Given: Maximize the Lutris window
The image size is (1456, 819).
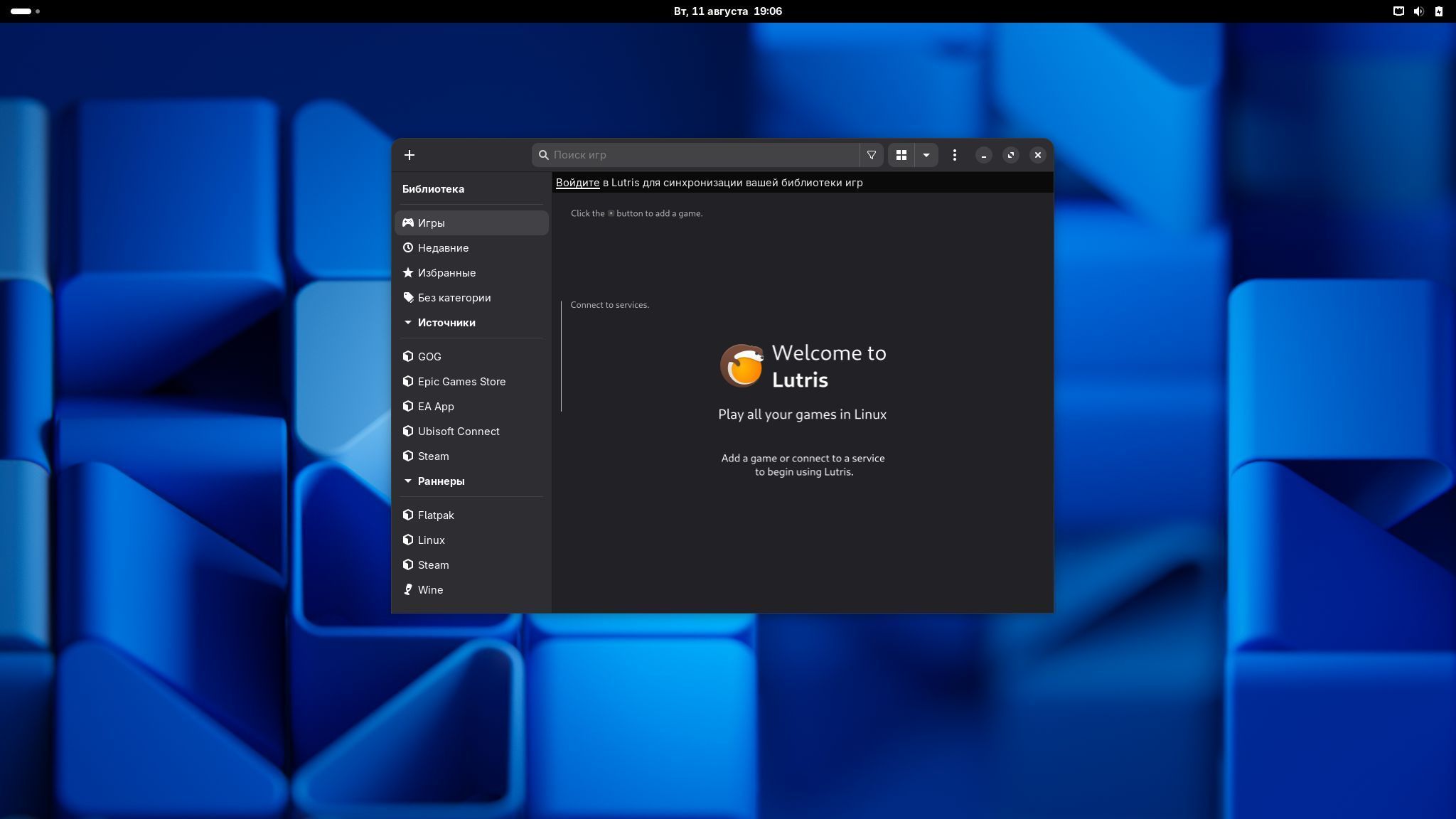Looking at the screenshot, I should (x=1011, y=155).
